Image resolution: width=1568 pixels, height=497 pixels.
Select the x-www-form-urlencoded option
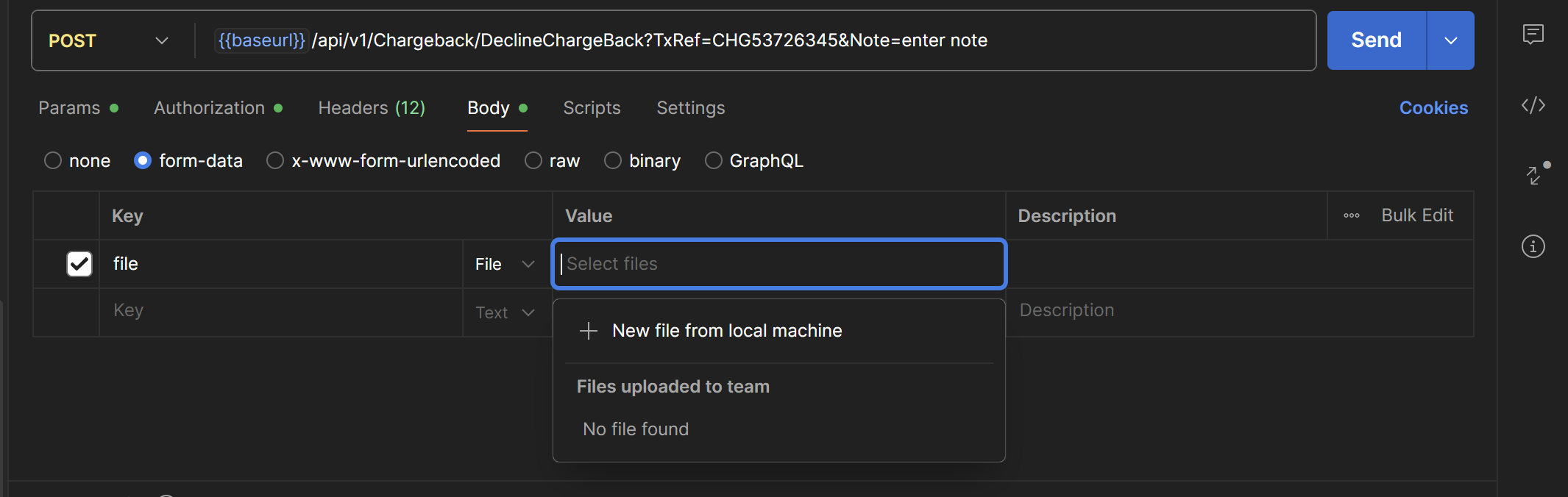point(275,160)
